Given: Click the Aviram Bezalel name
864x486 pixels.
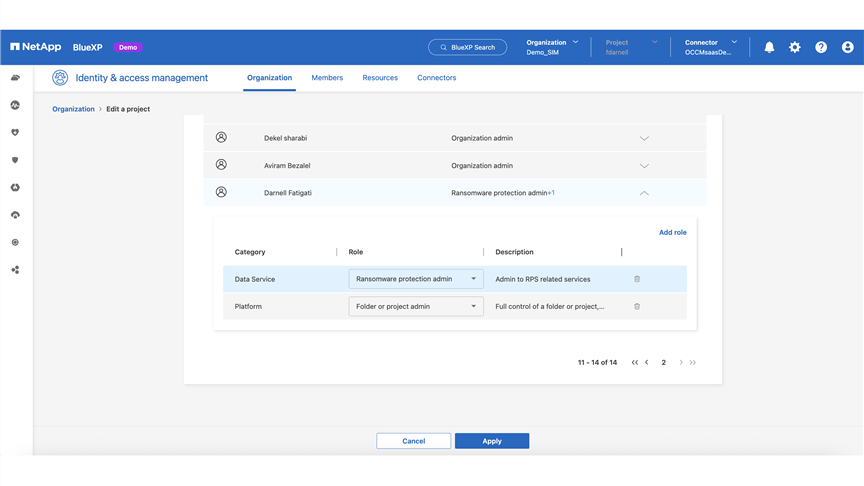Looking at the screenshot, I should pos(287,166).
